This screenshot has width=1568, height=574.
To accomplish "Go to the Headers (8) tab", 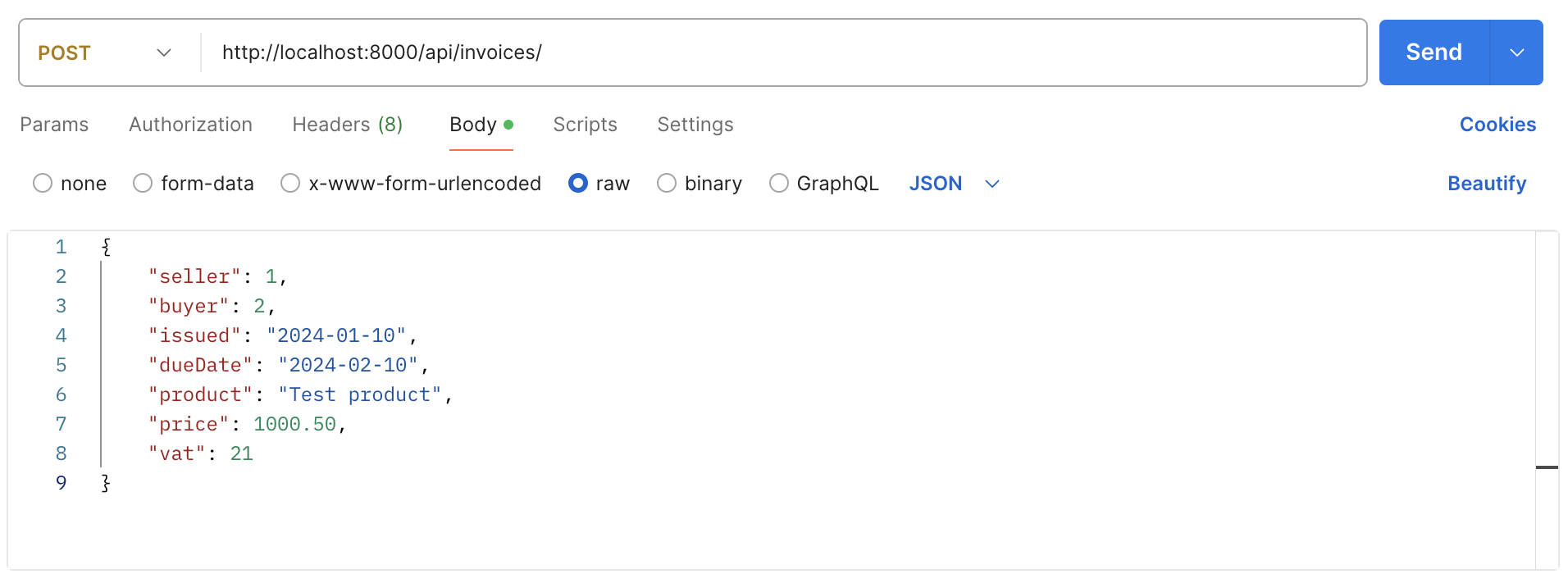I will pos(347,125).
